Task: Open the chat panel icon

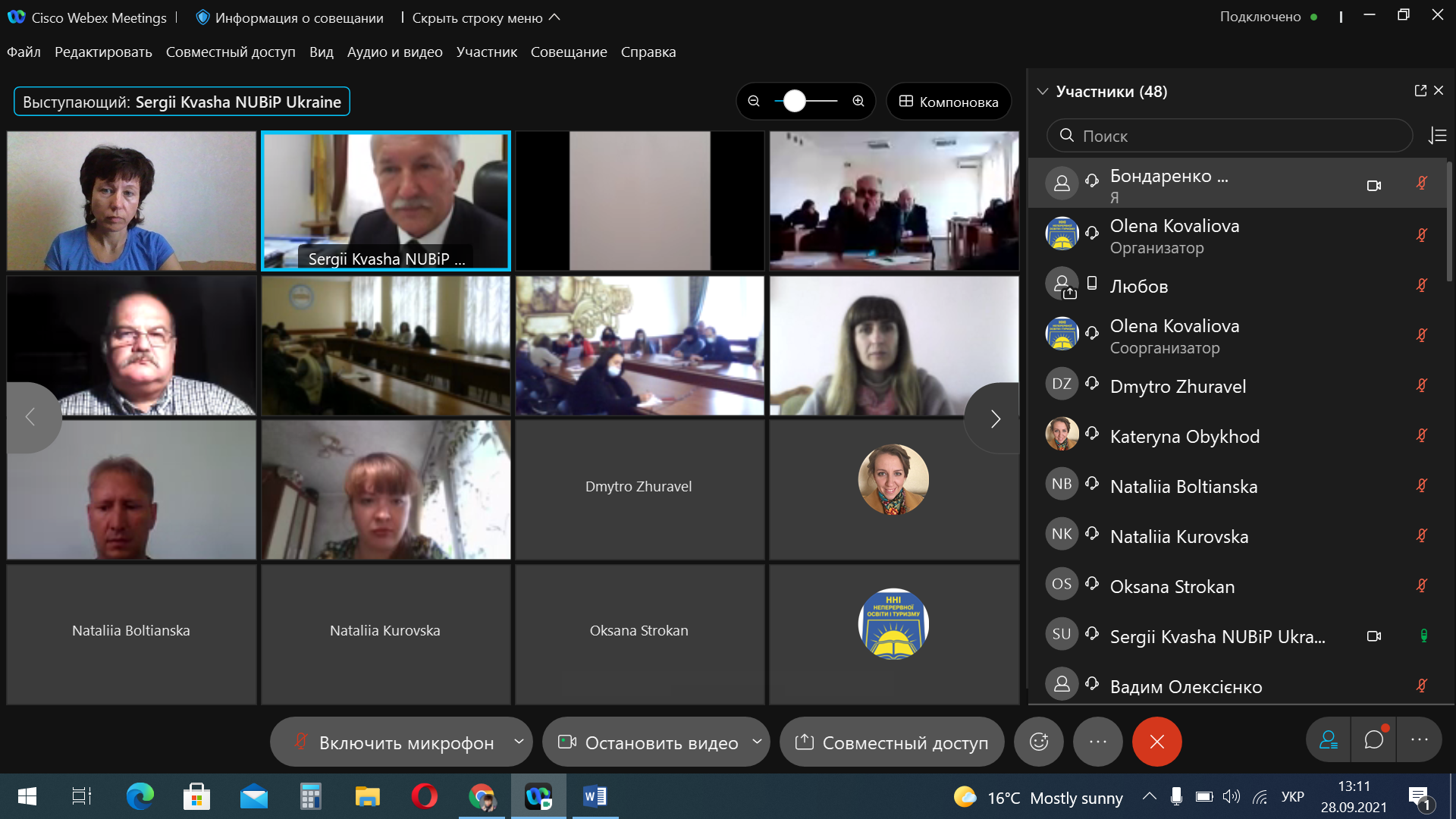Action: click(x=1373, y=740)
